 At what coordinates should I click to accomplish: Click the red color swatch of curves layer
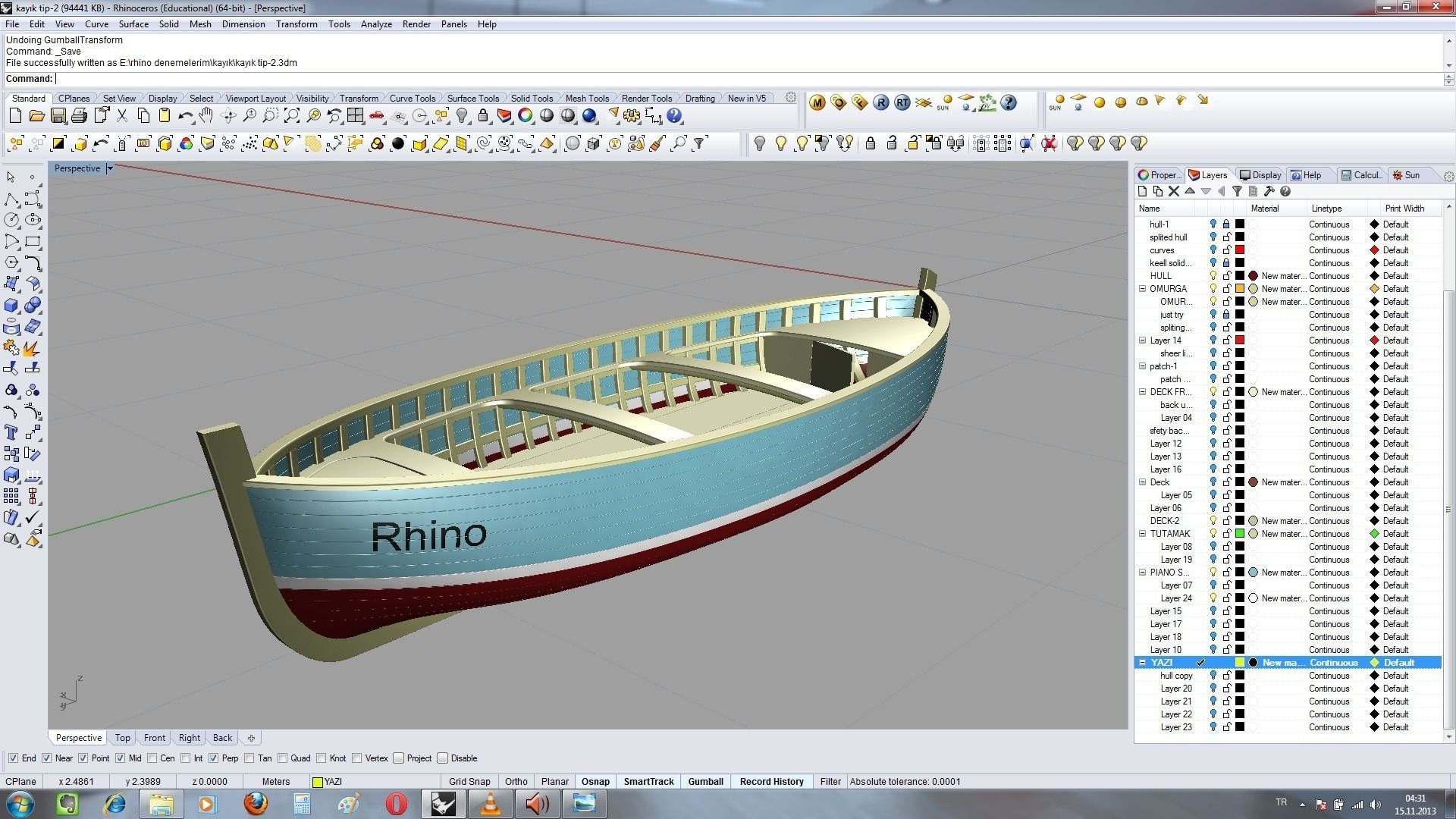coord(1240,250)
